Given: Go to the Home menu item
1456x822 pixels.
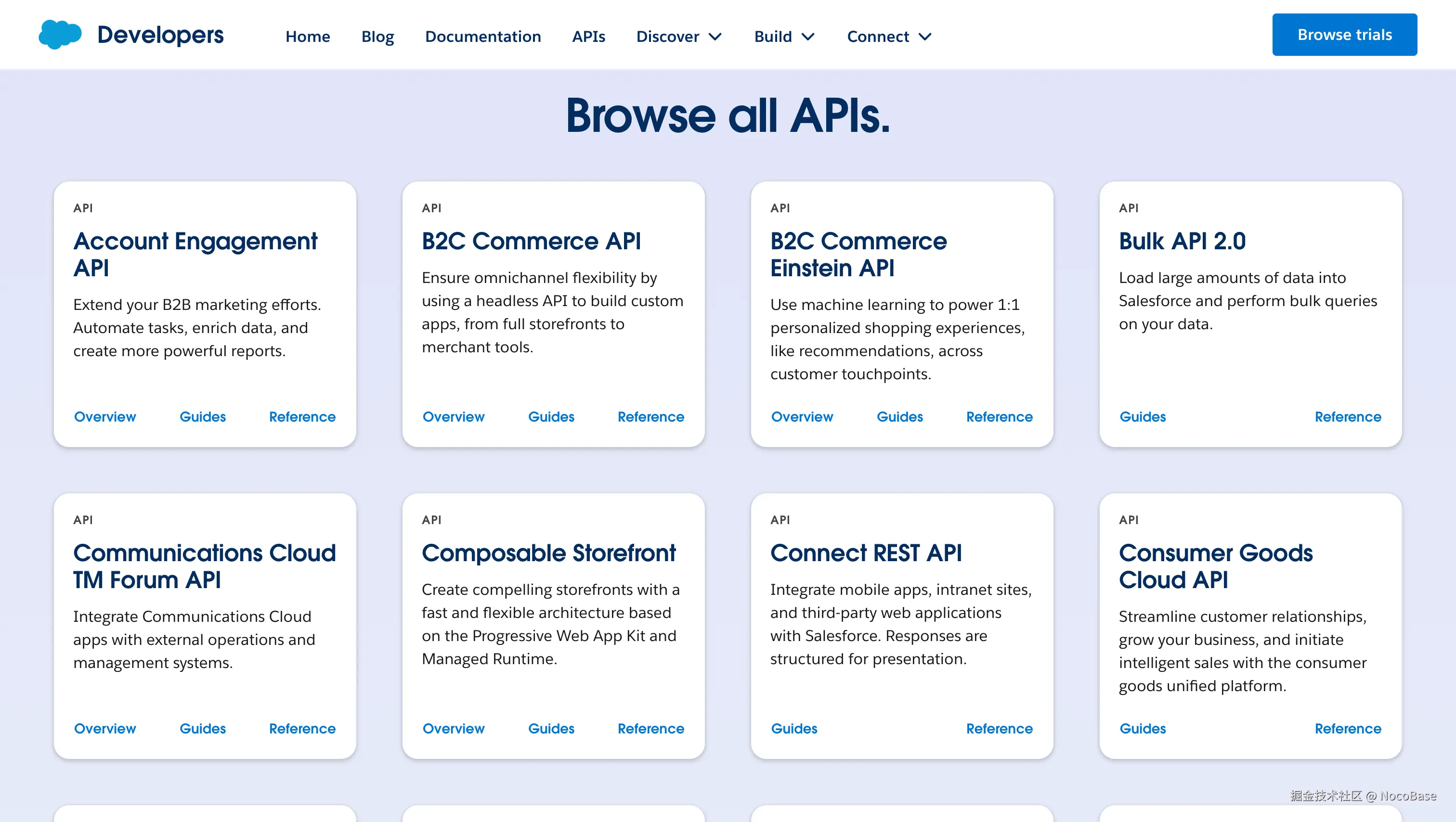Looking at the screenshot, I should click(x=308, y=36).
